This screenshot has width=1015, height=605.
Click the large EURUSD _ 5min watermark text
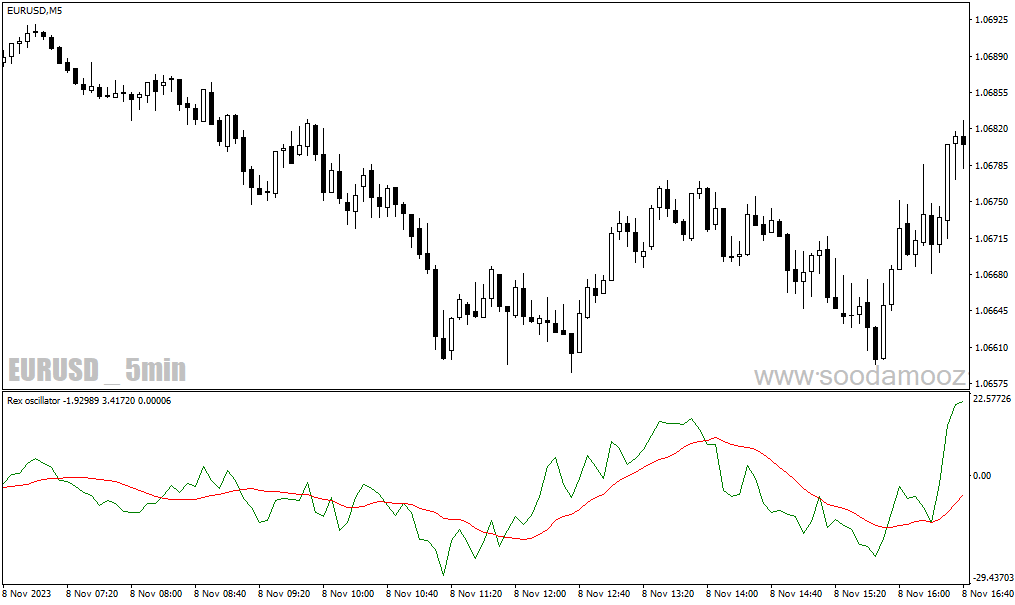(x=97, y=371)
